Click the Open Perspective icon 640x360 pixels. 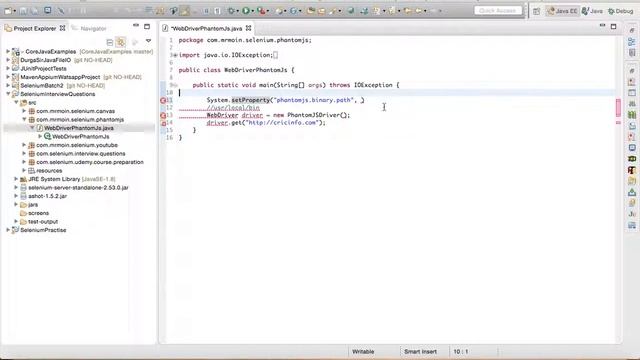pyautogui.click(x=536, y=11)
